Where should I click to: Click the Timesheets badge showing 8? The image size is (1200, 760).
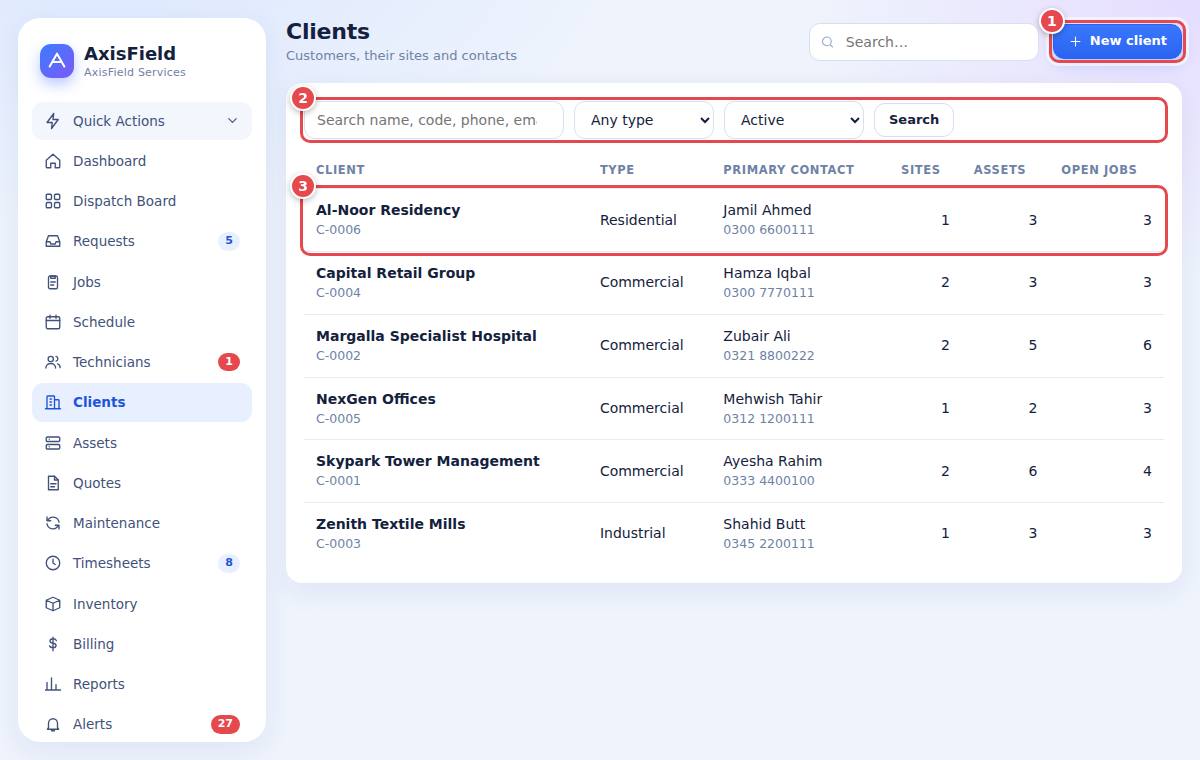pos(229,563)
